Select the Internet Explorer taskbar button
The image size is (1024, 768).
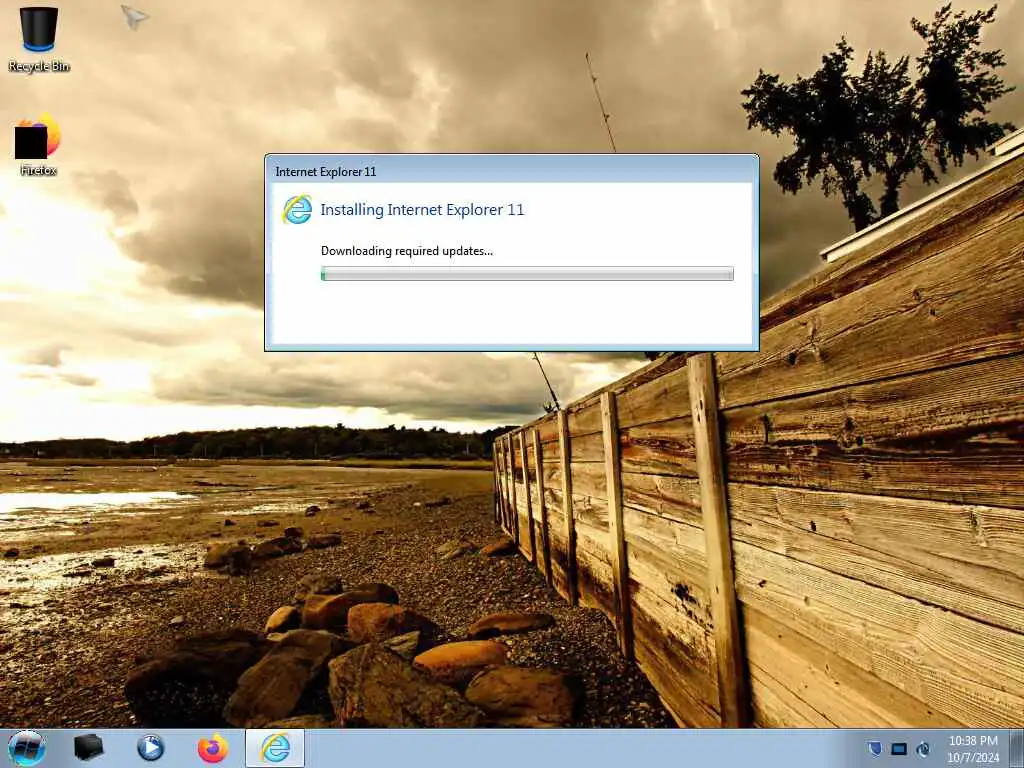point(275,748)
